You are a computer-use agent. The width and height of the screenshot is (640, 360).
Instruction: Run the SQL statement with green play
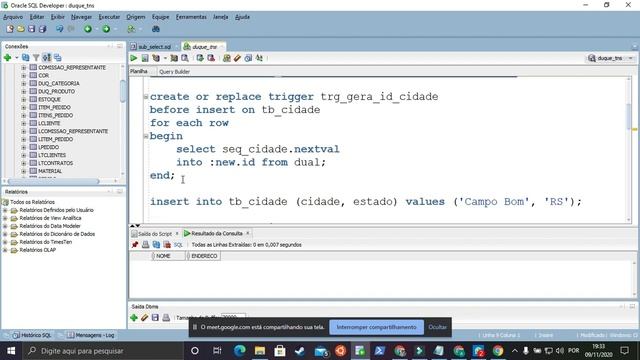(133, 58)
